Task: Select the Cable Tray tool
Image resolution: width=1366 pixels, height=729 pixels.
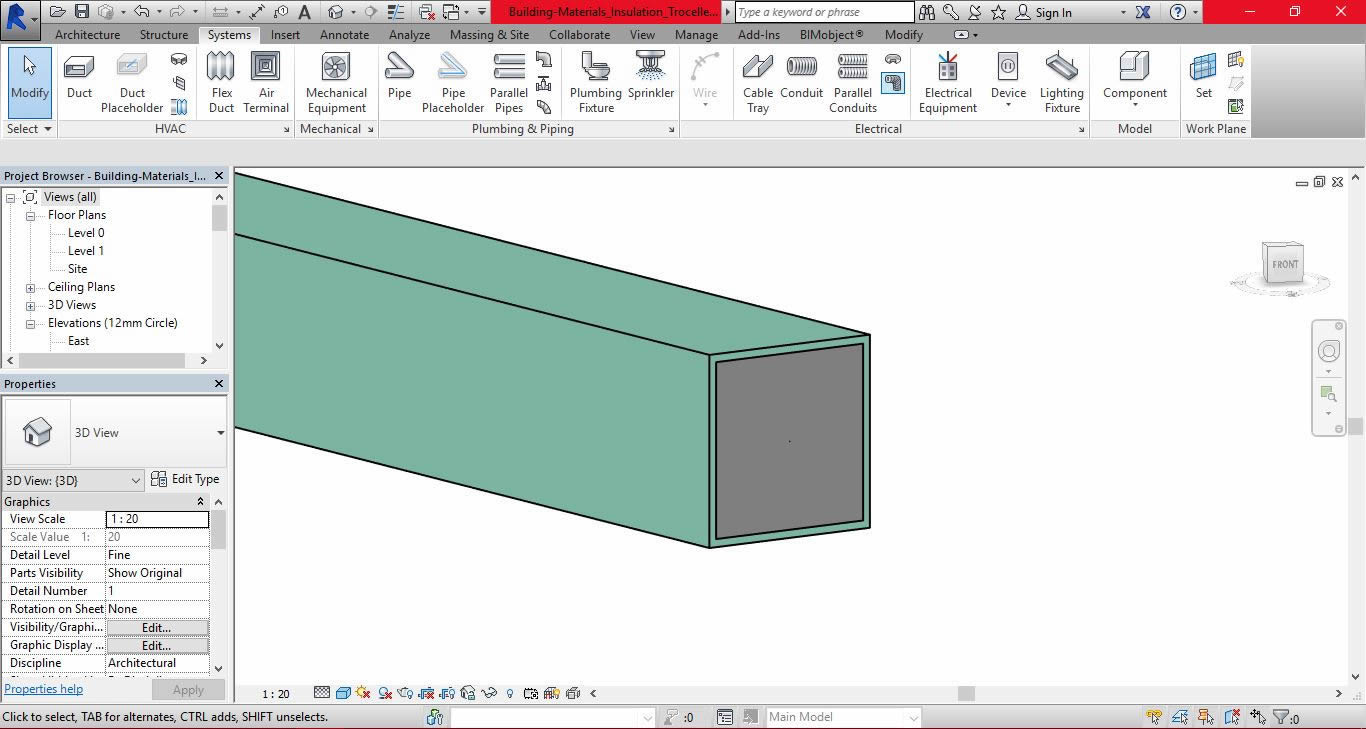Action: (x=758, y=84)
